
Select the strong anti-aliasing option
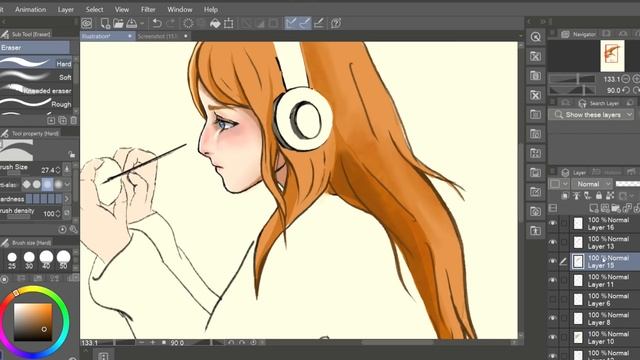[x=58, y=184]
